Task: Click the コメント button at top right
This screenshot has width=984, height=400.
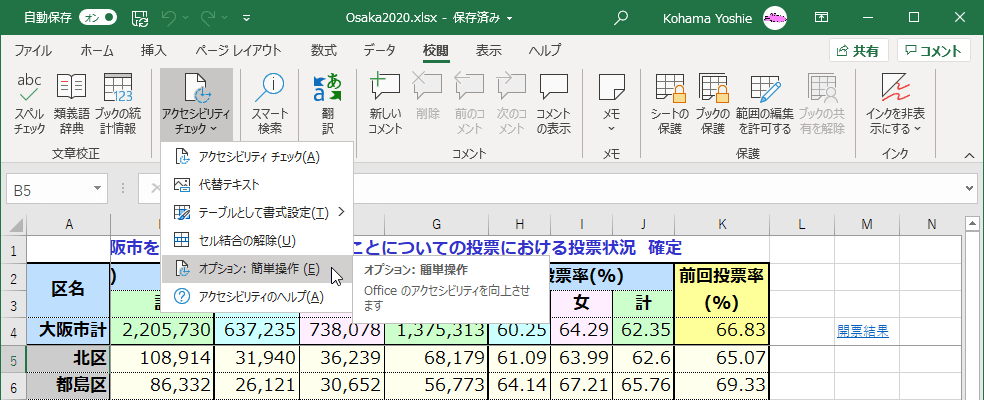Action: click(x=934, y=51)
